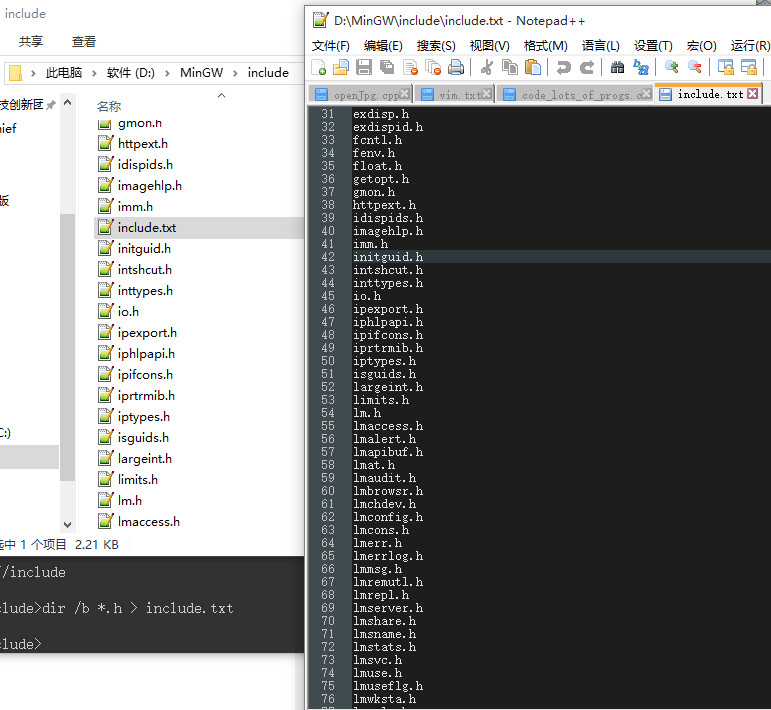771x710 pixels.
Task: Sort by the 名称 column header
Action: point(109,106)
